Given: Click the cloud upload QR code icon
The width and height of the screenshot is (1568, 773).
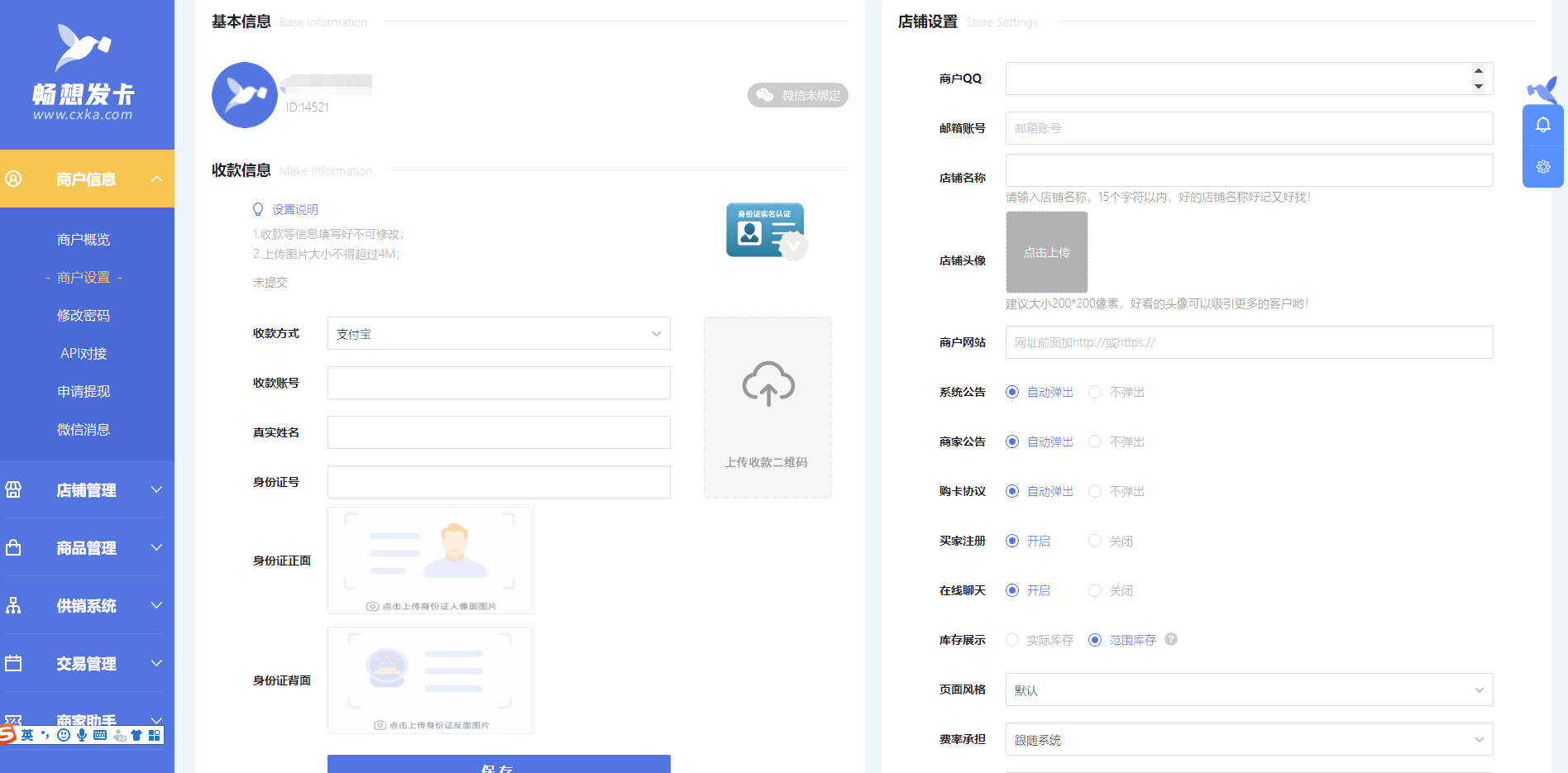Looking at the screenshot, I should (767, 384).
